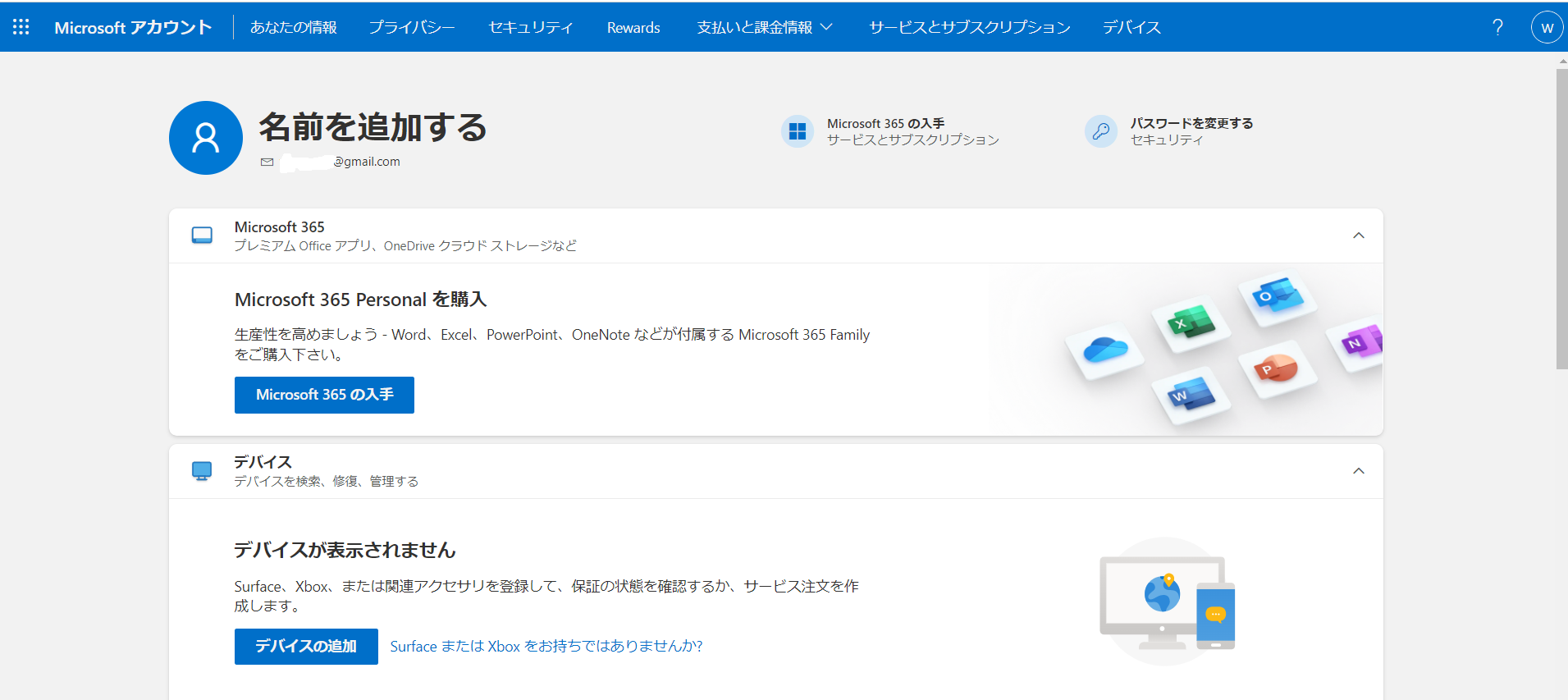1568x700 pixels.
Task: Click the page vertical scrollbar thumb
Action: [1561, 219]
